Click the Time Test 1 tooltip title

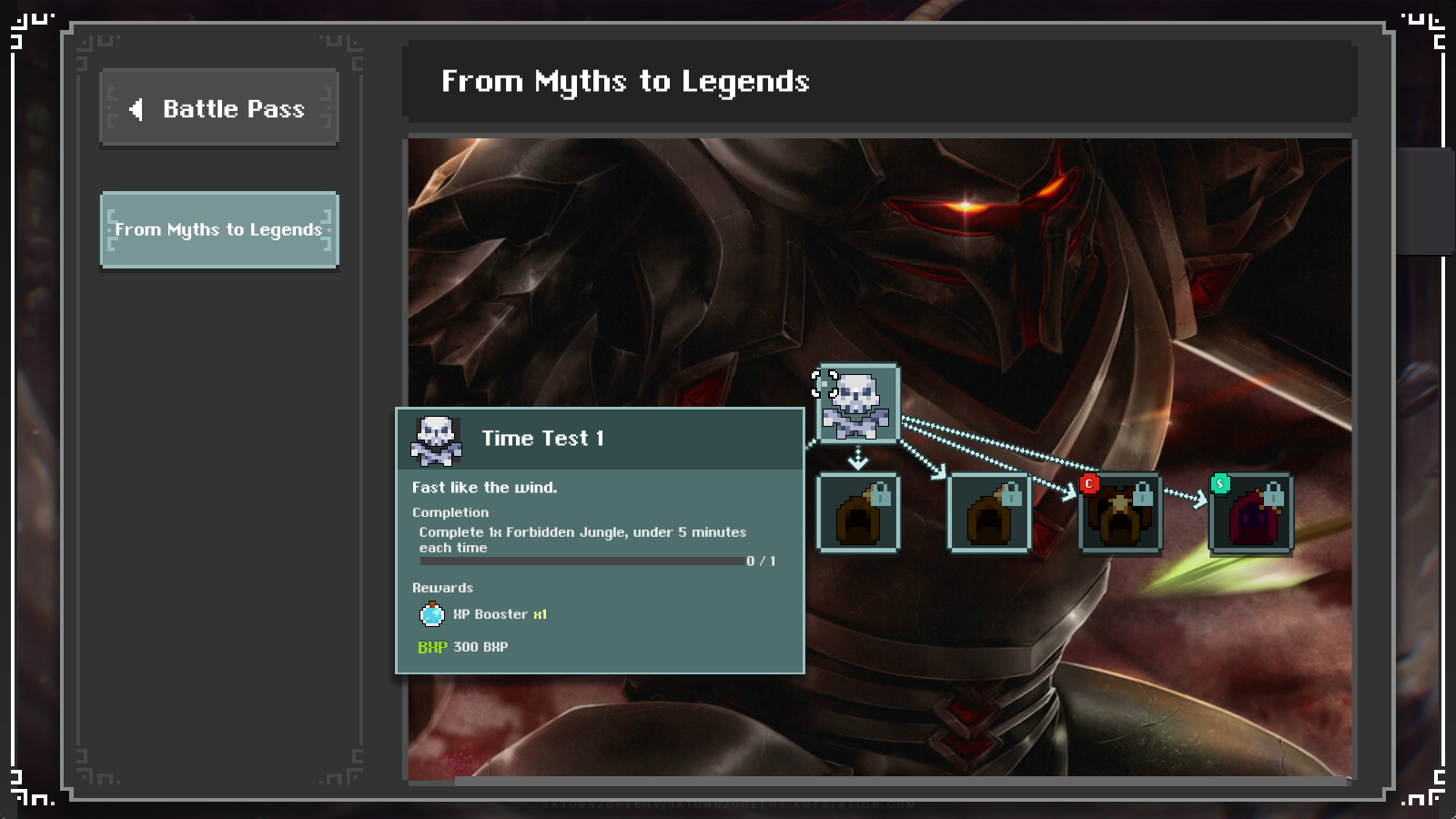(x=542, y=439)
